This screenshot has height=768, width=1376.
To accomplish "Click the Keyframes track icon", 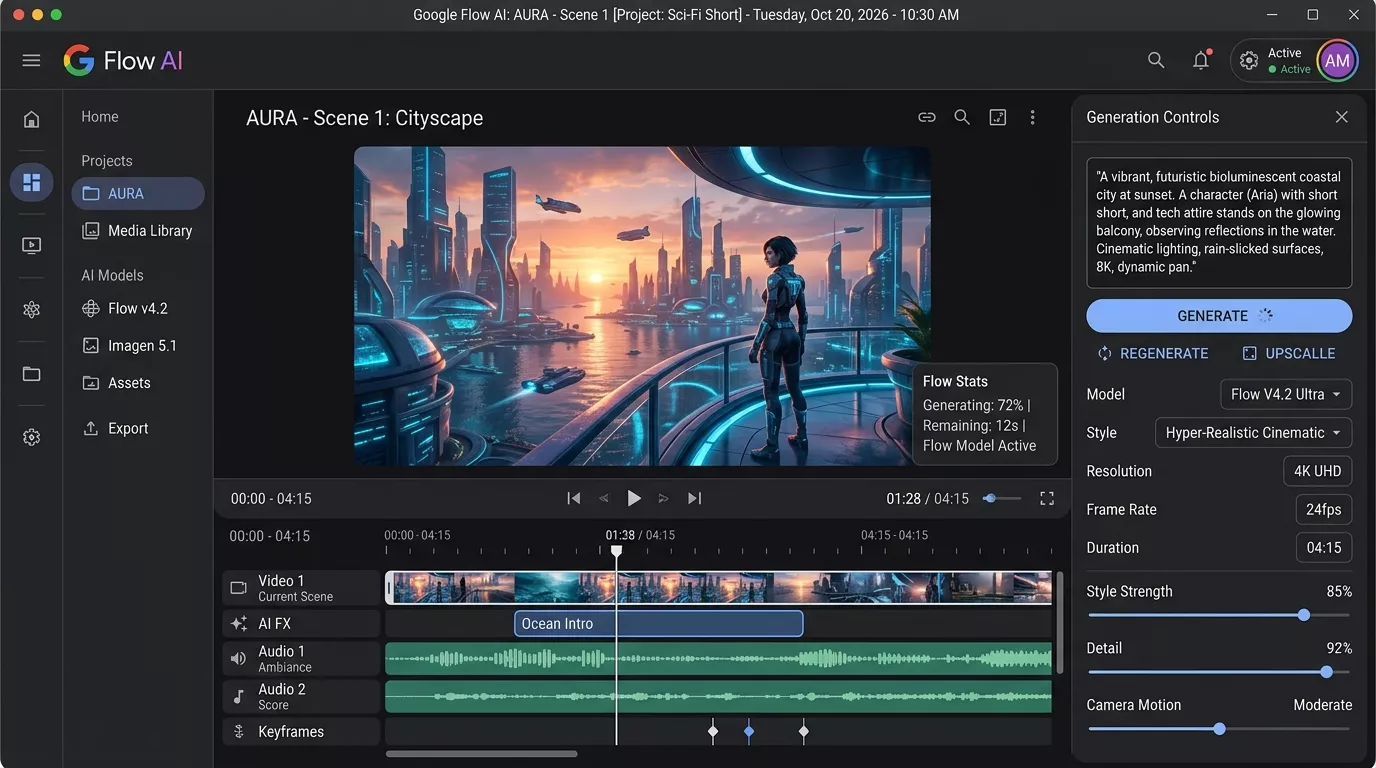I will point(239,732).
